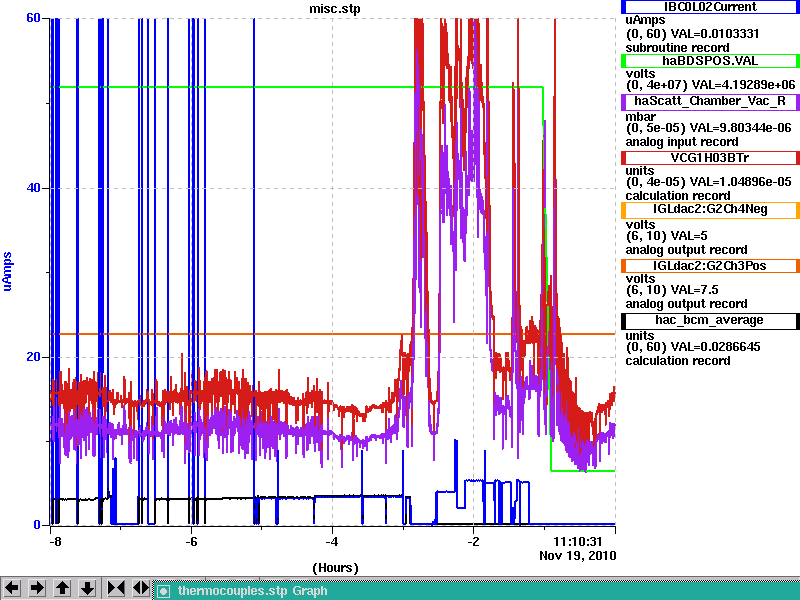Click the Nov 19, 2010 date label
Viewport: 800px width, 600px height.
pyautogui.click(x=578, y=556)
